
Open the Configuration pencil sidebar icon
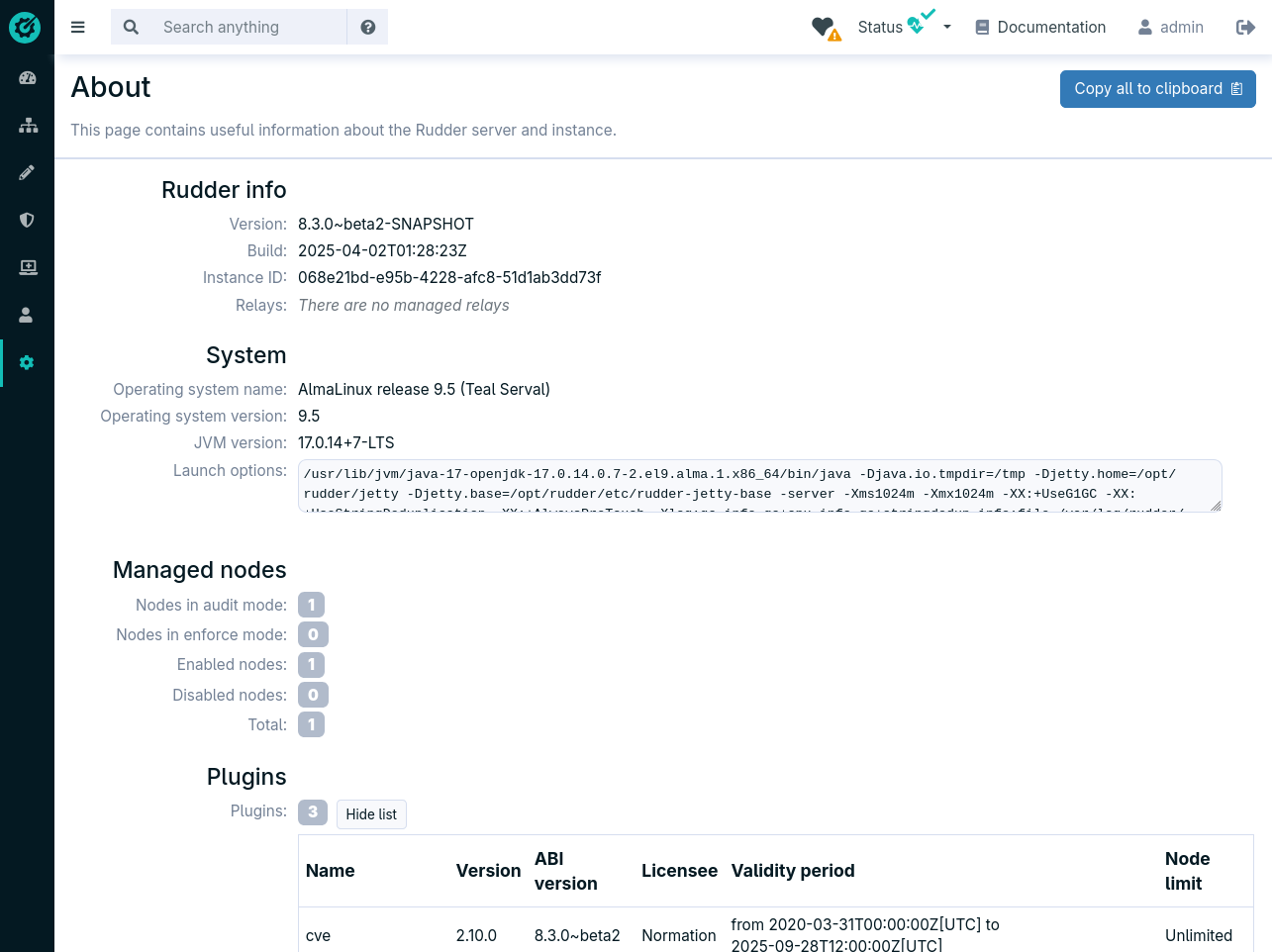(x=27, y=172)
